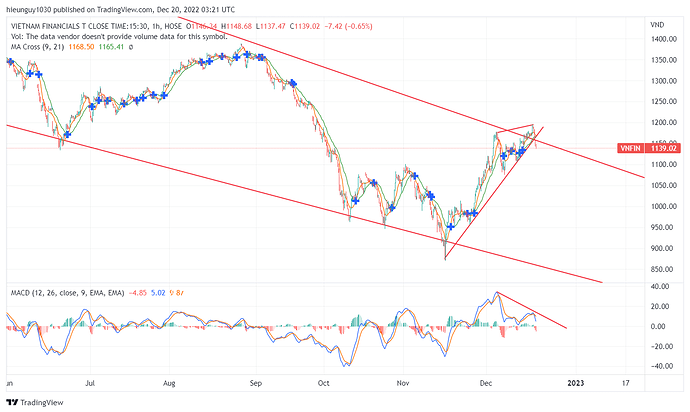The height and width of the screenshot is (412, 690).
Task: Click the published on TradingView.com header text
Action: (121, 9)
